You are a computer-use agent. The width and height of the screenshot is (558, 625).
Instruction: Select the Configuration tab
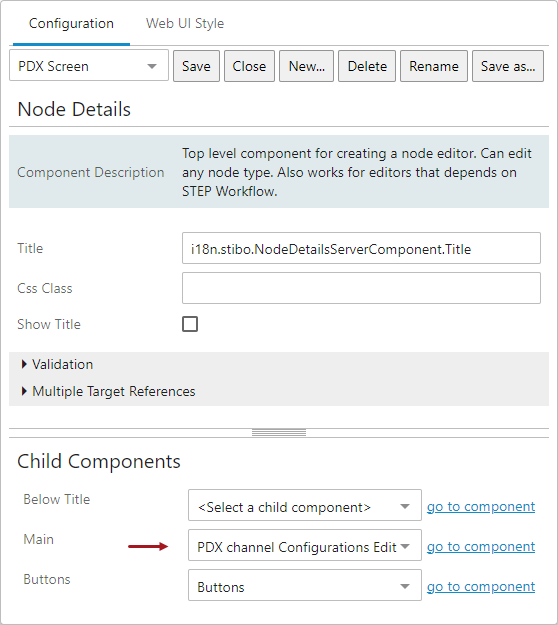click(71, 24)
